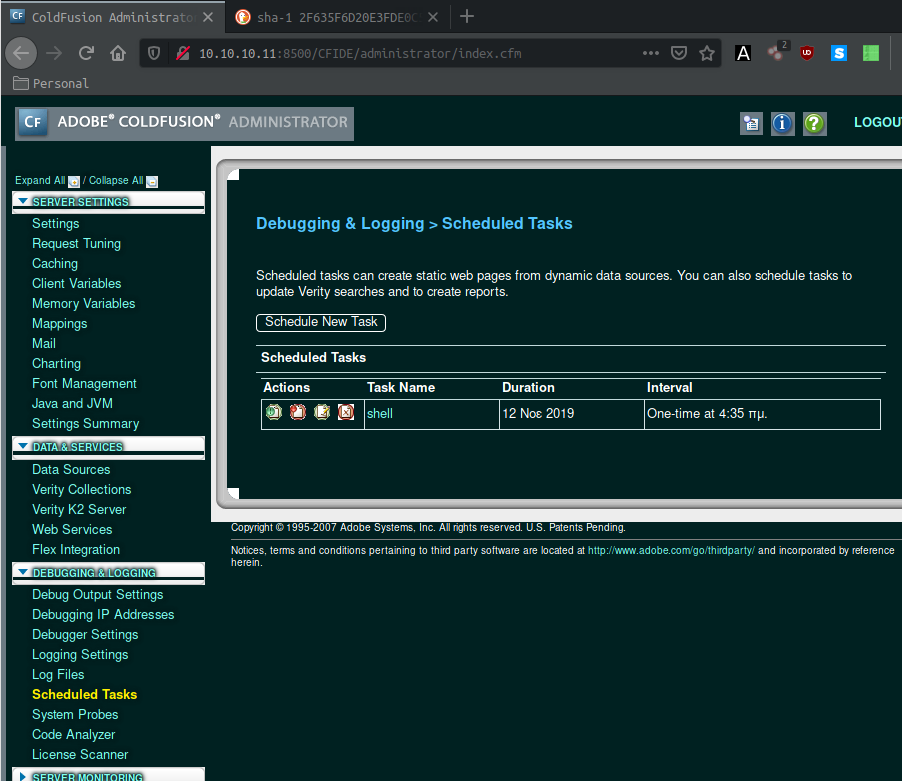Go forward with browser forward arrow
This screenshot has height=781, width=902.
click(x=54, y=53)
